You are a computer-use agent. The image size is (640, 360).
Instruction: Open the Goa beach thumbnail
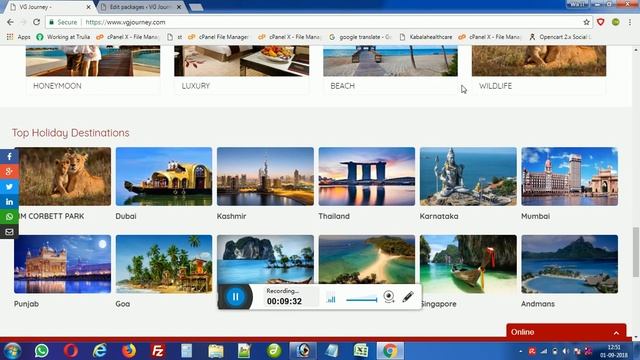click(164, 264)
